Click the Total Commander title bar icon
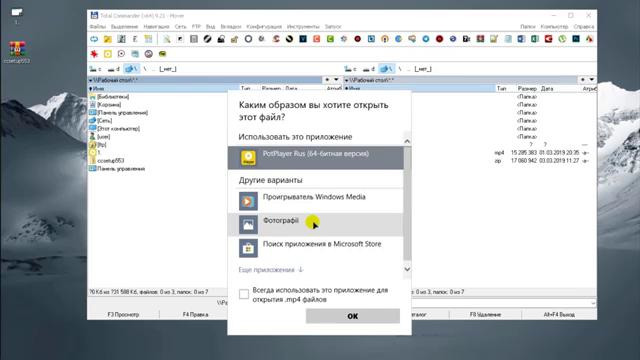The width and height of the screenshot is (640, 360). tap(94, 16)
